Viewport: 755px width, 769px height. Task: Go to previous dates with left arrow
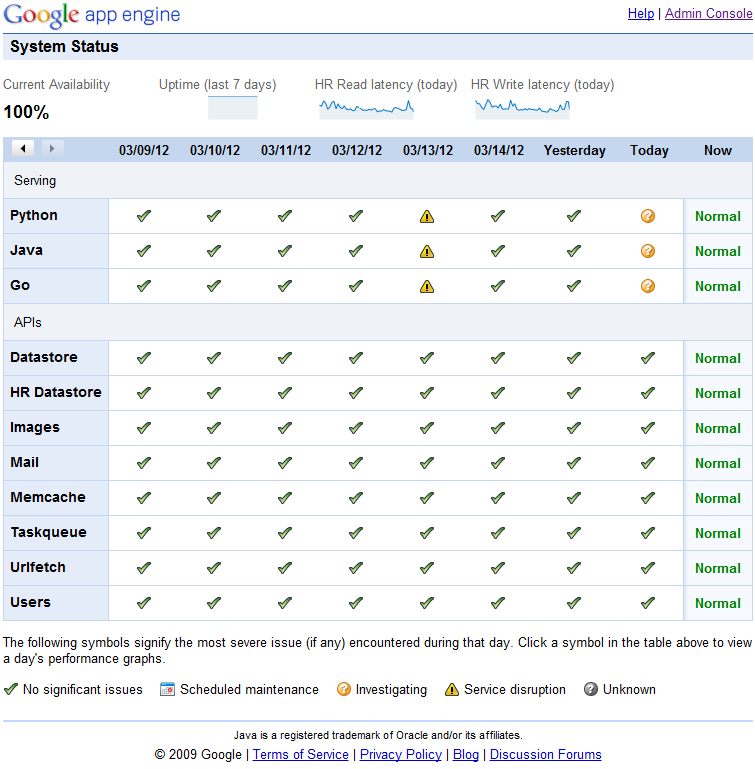(23, 148)
